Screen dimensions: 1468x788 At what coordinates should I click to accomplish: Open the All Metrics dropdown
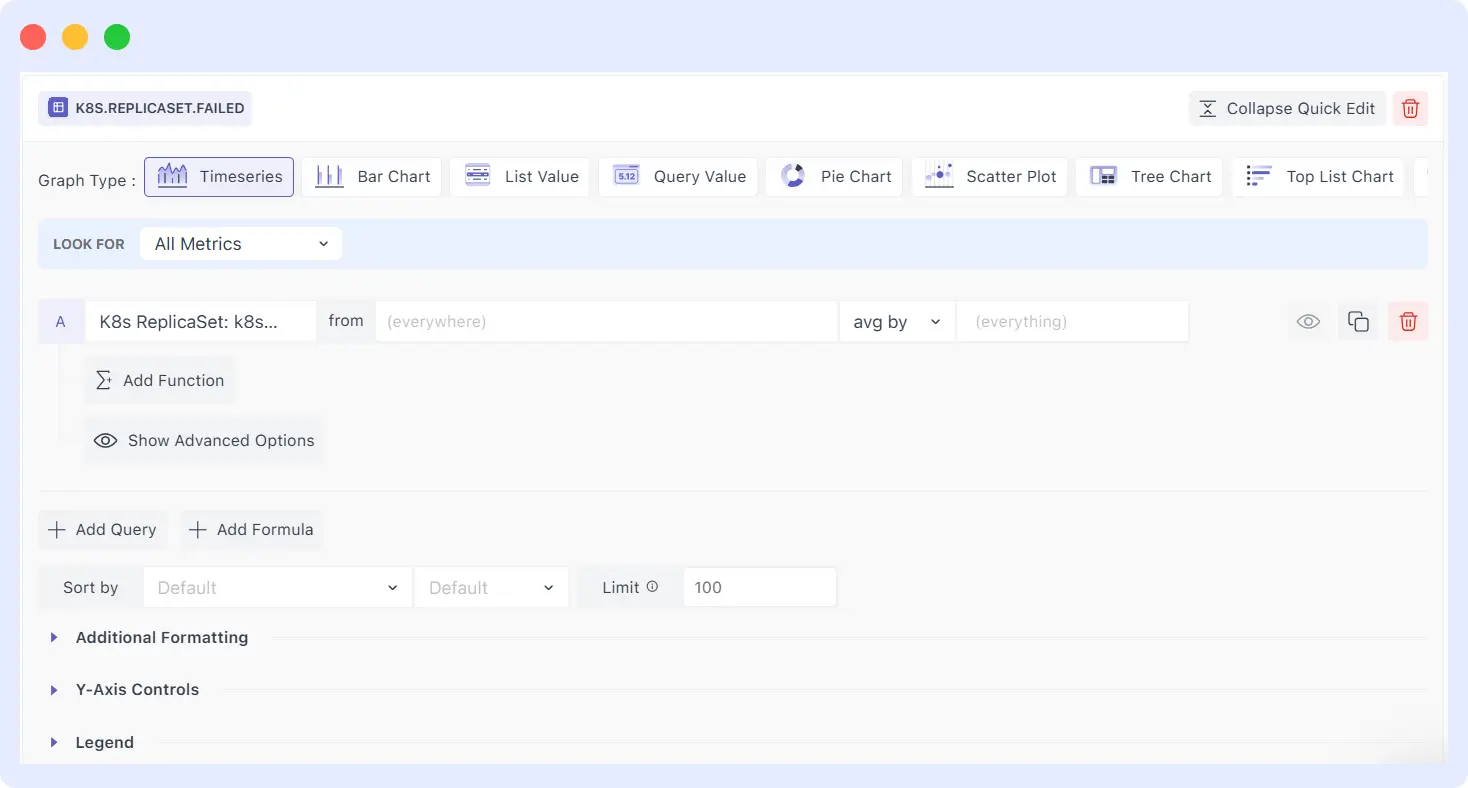pyautogui.click(x=240, y=243)
